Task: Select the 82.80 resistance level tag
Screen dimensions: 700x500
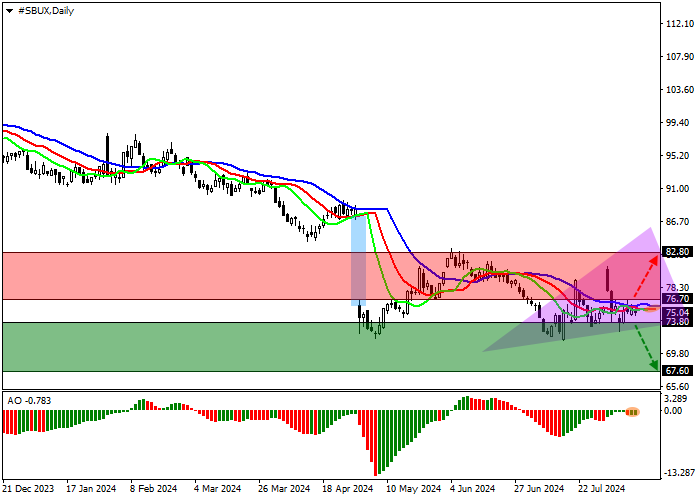Action: tap(677, 252)
